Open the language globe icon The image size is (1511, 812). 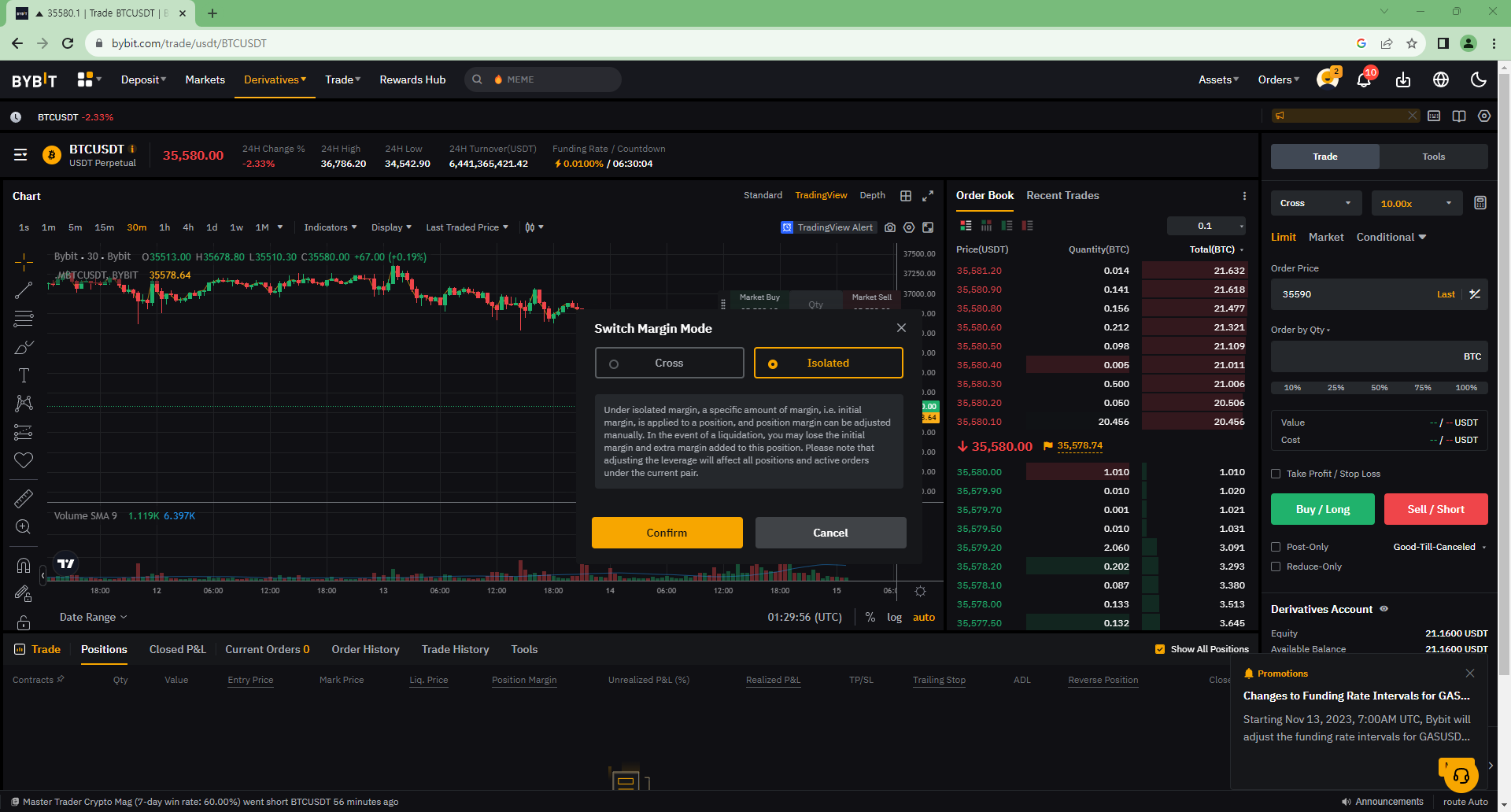(x=1441, y=79)
